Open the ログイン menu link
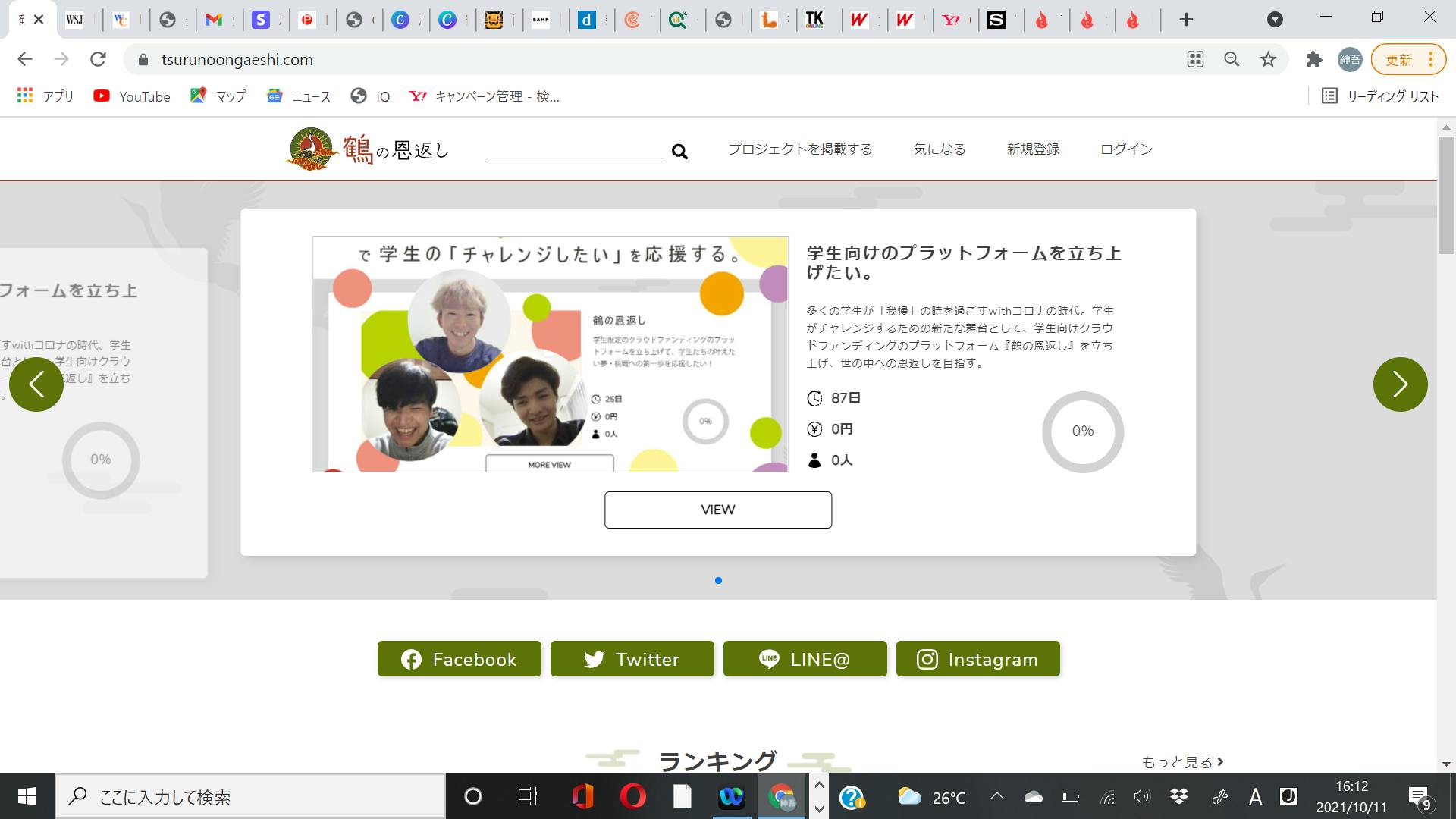The image size is (1456, 819). 1126,149
